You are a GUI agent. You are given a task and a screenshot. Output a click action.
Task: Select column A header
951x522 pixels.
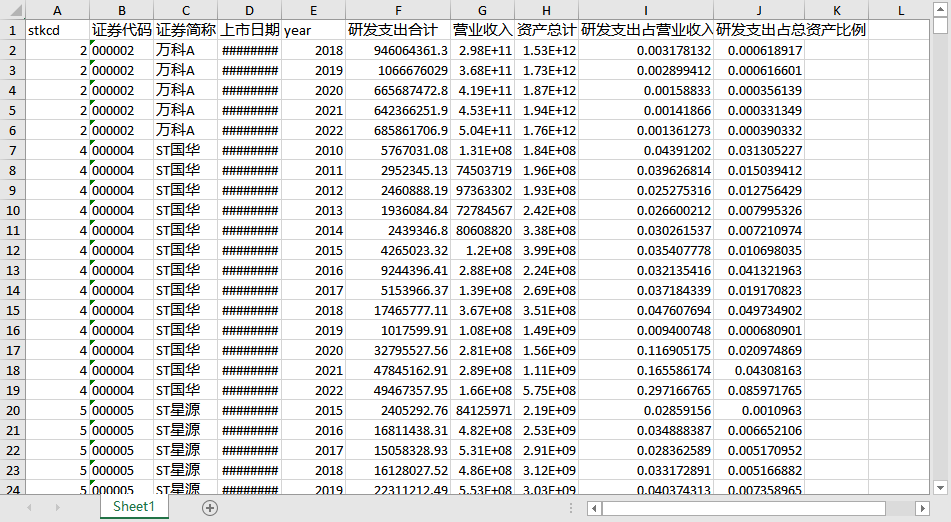point(57,10)
